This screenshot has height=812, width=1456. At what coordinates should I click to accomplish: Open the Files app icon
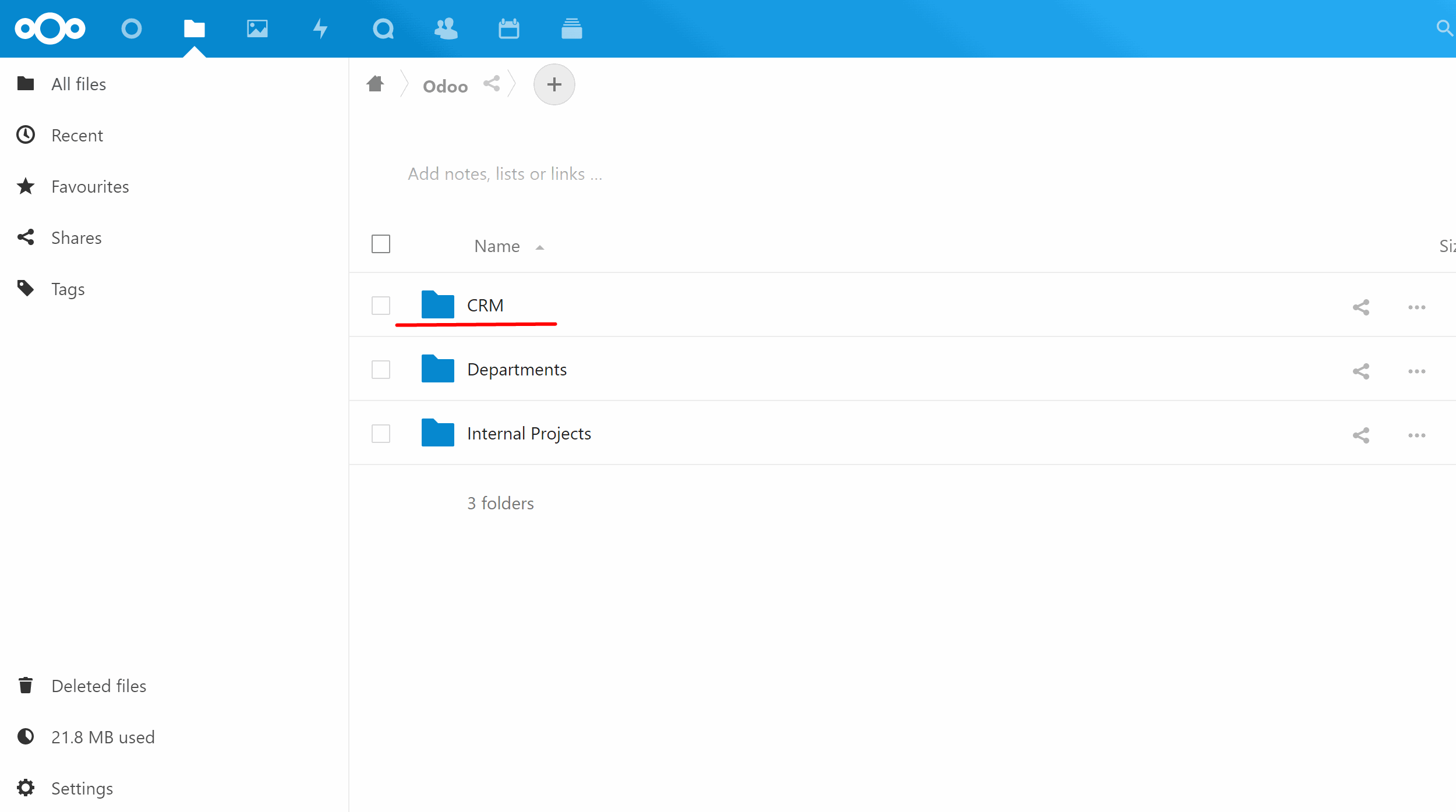click(195, 29)
